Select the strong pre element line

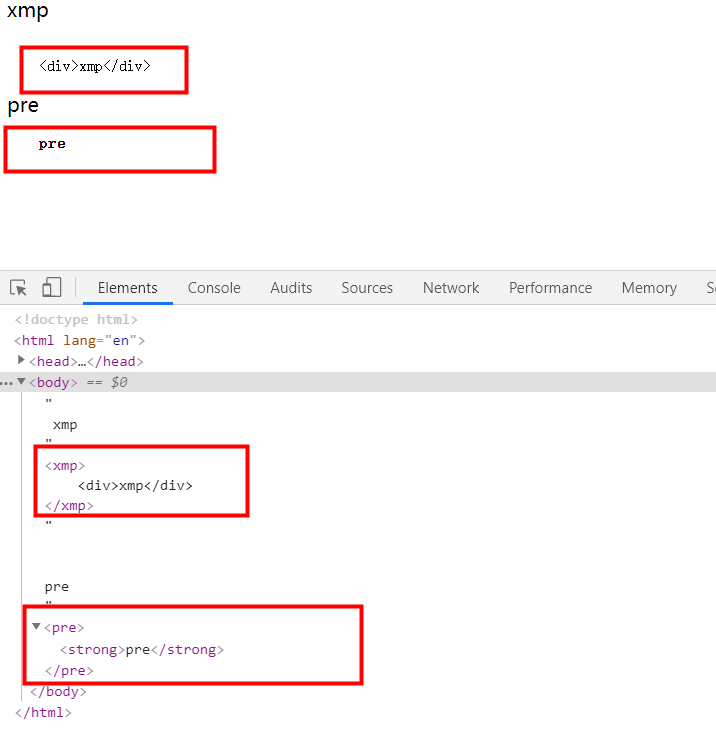click(142, 650)
